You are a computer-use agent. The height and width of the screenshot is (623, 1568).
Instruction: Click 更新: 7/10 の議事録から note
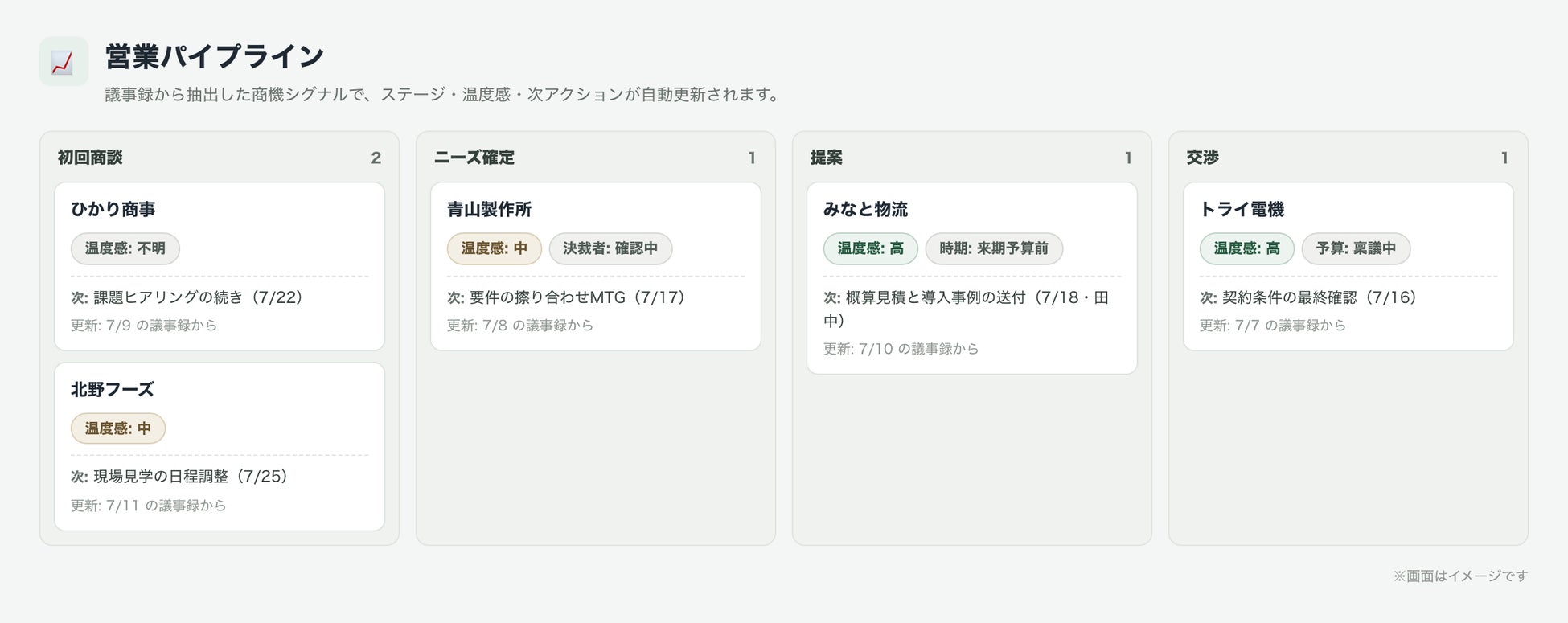(901, 349)
